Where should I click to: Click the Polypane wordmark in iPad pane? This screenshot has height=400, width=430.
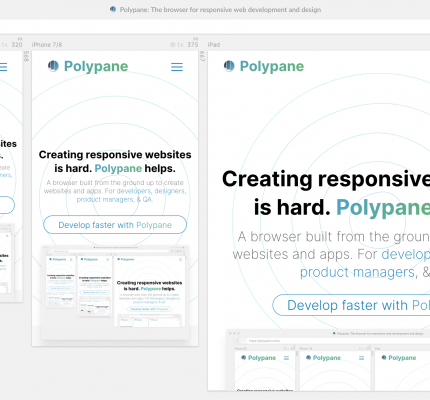[272, 66]
